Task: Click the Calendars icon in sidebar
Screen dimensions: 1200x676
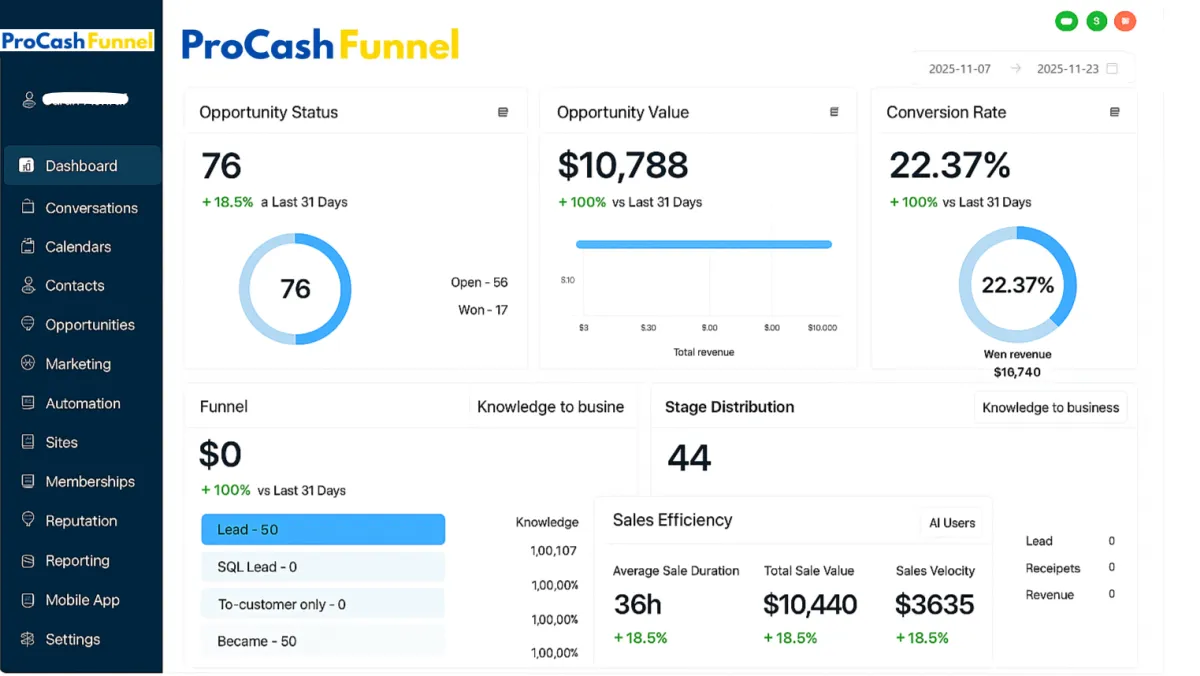Action: (x=27, y=246)
